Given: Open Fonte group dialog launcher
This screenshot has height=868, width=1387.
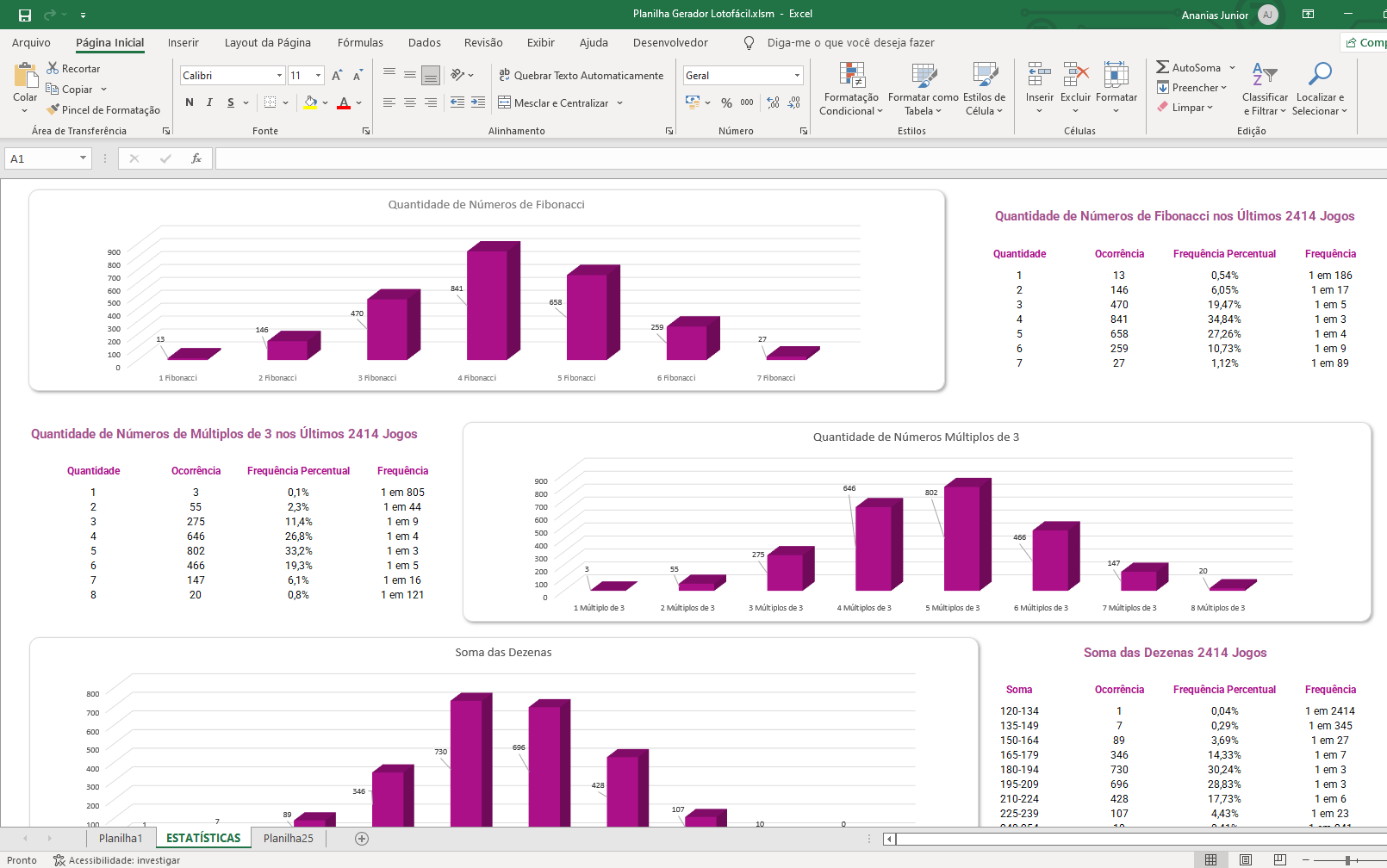Looking at the screenshot, I should tap(366, 131).
